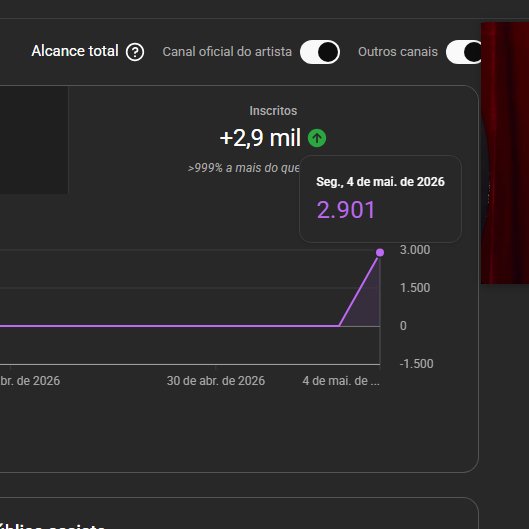The height and width of the screenshot is (529, 529).
Task: Click the >999% a mais comparison text
Action: [243, 168]
